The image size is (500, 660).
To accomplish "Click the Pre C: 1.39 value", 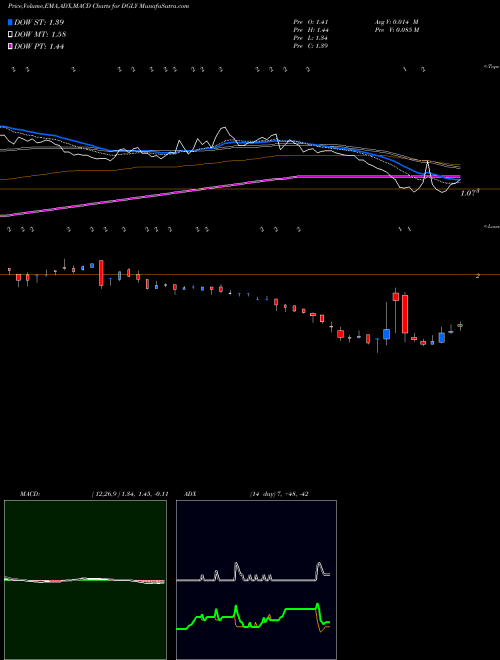I will (311, 46).
